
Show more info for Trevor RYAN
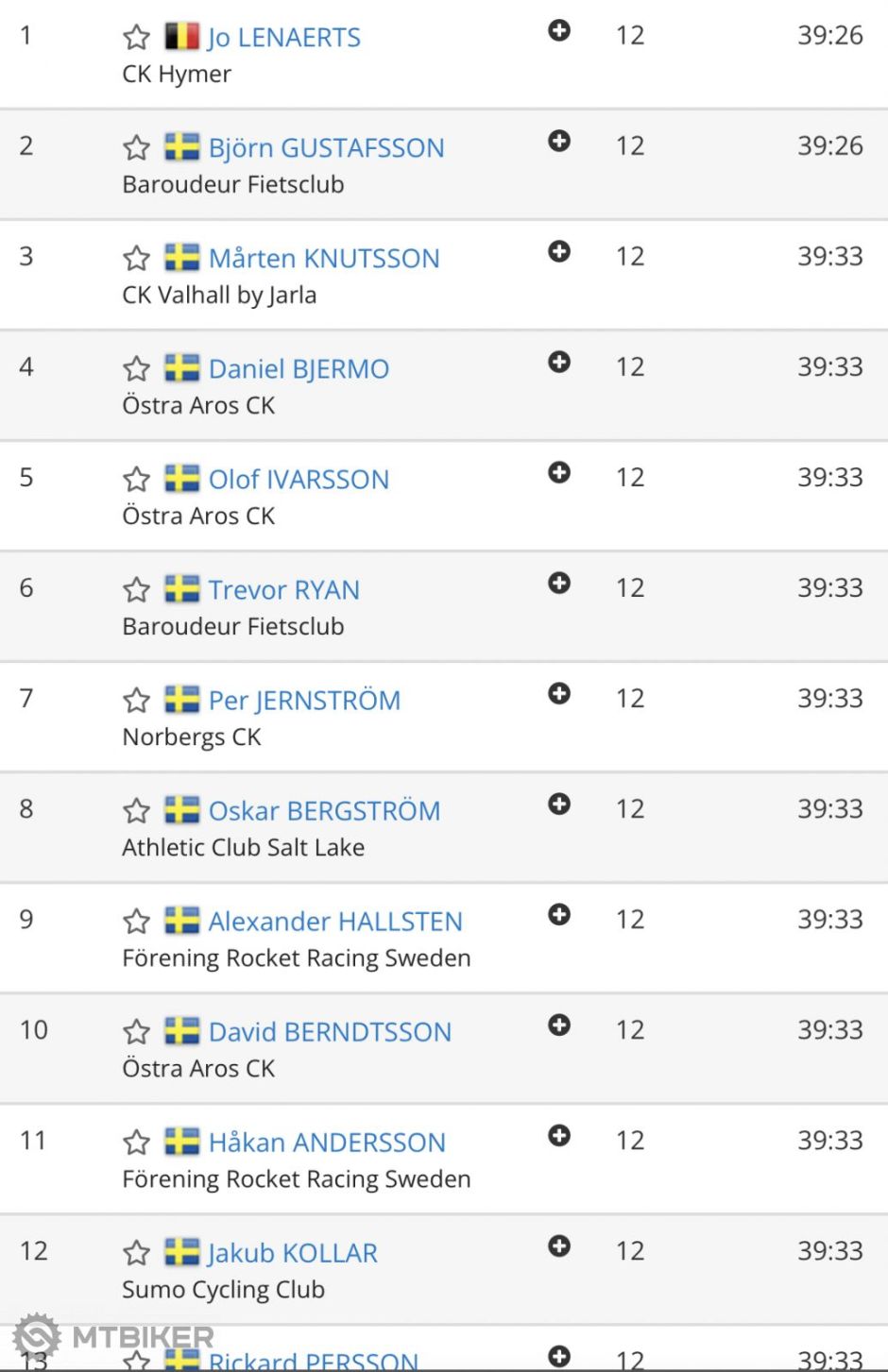(x=559, y=584)
